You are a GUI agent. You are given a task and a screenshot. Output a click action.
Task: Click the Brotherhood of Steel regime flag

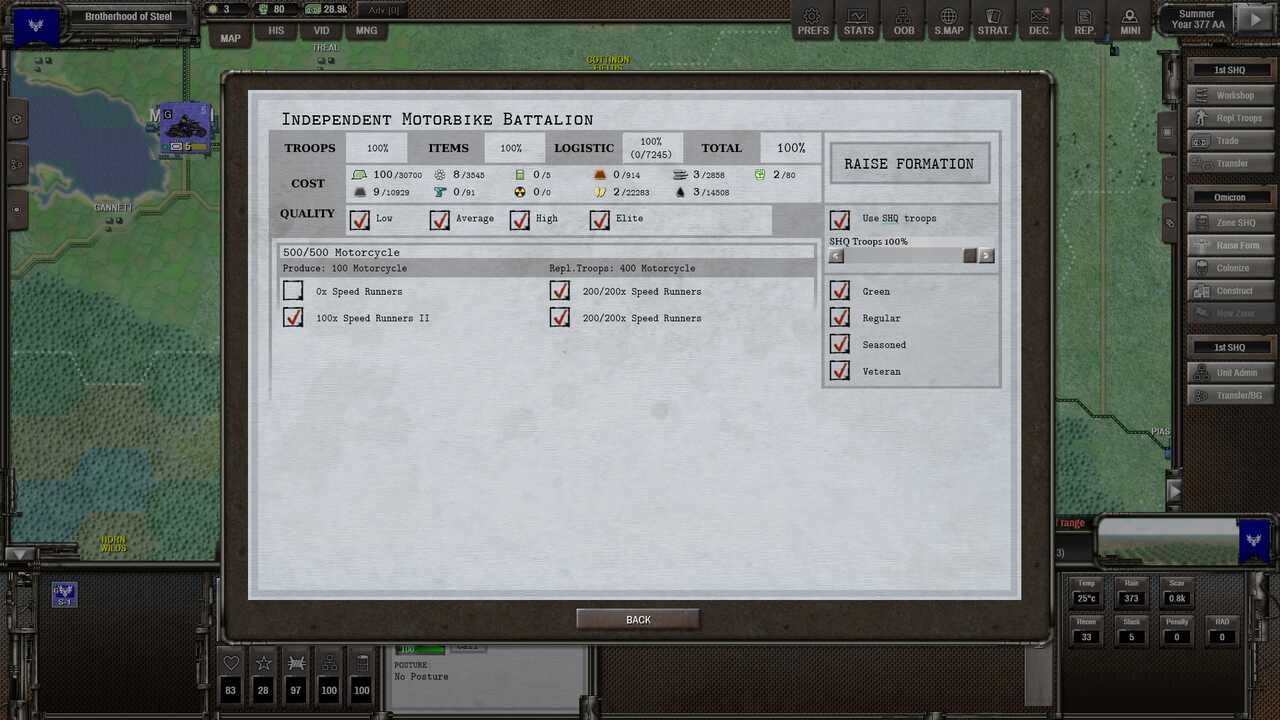pos(36,26)
